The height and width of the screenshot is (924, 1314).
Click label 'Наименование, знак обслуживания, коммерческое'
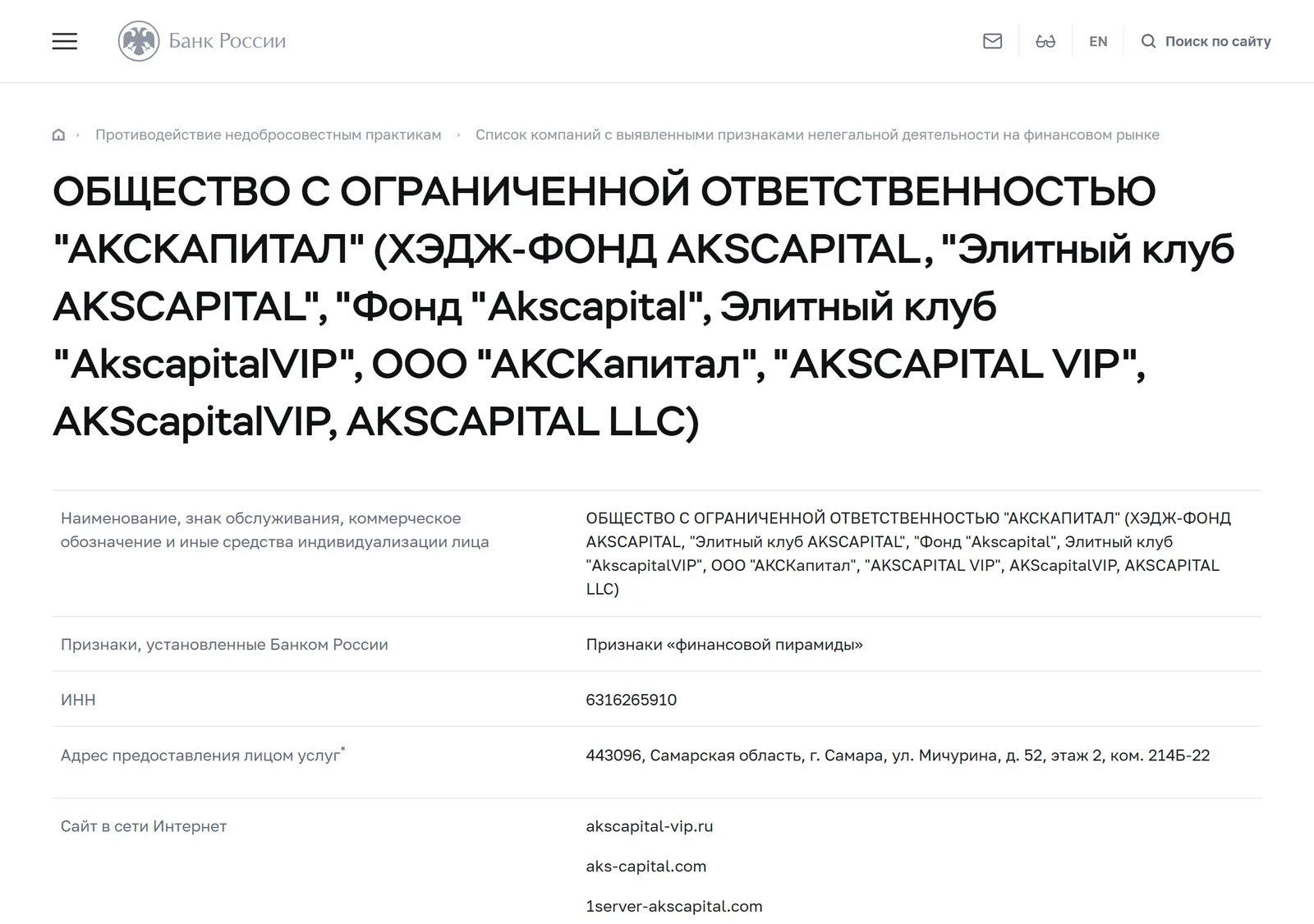tap(275, 530)
